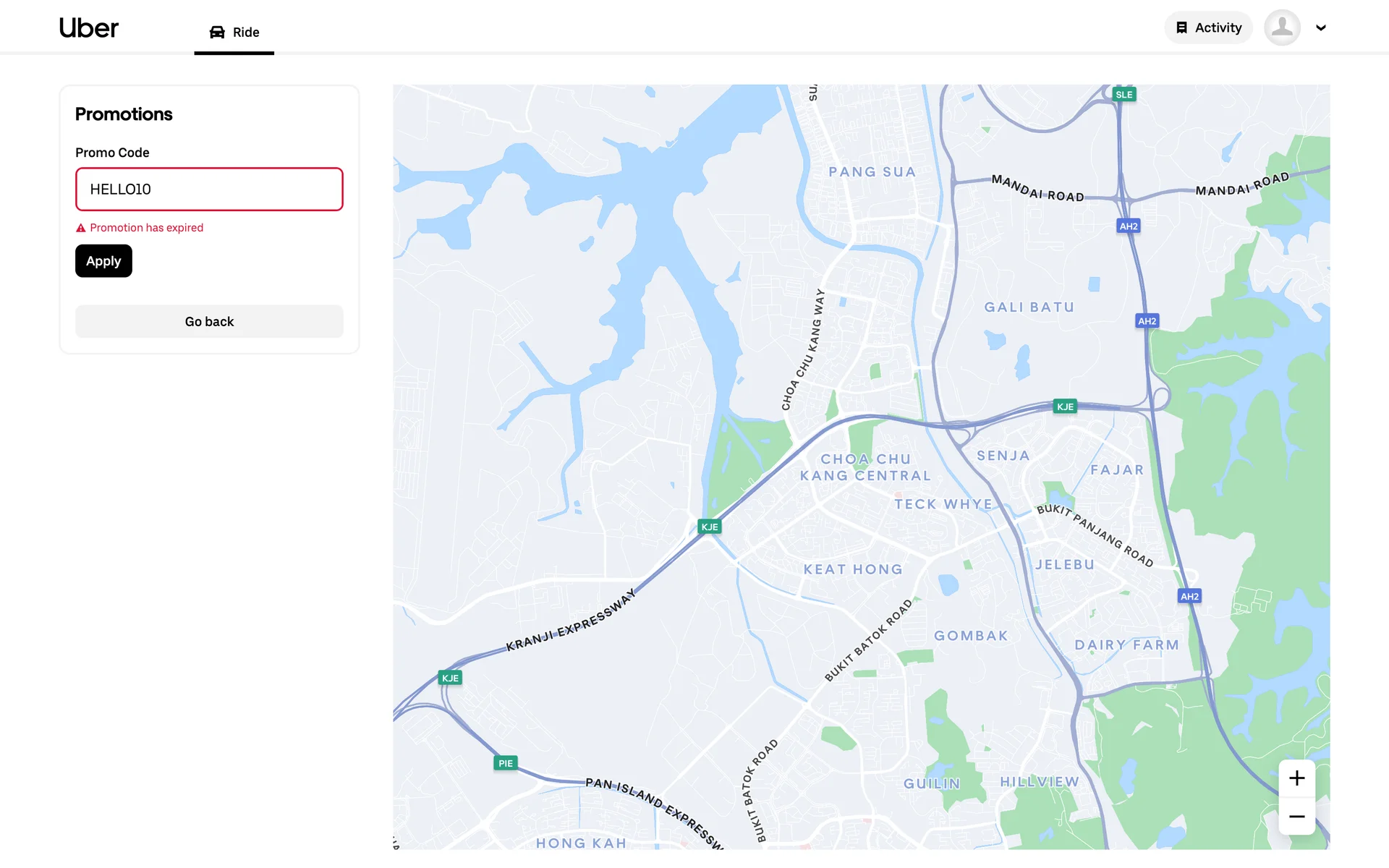Image resolution: width=1389 pixels, height=868 pixels.
Task: Zoom in on the map
Action: click(1296, 778)
